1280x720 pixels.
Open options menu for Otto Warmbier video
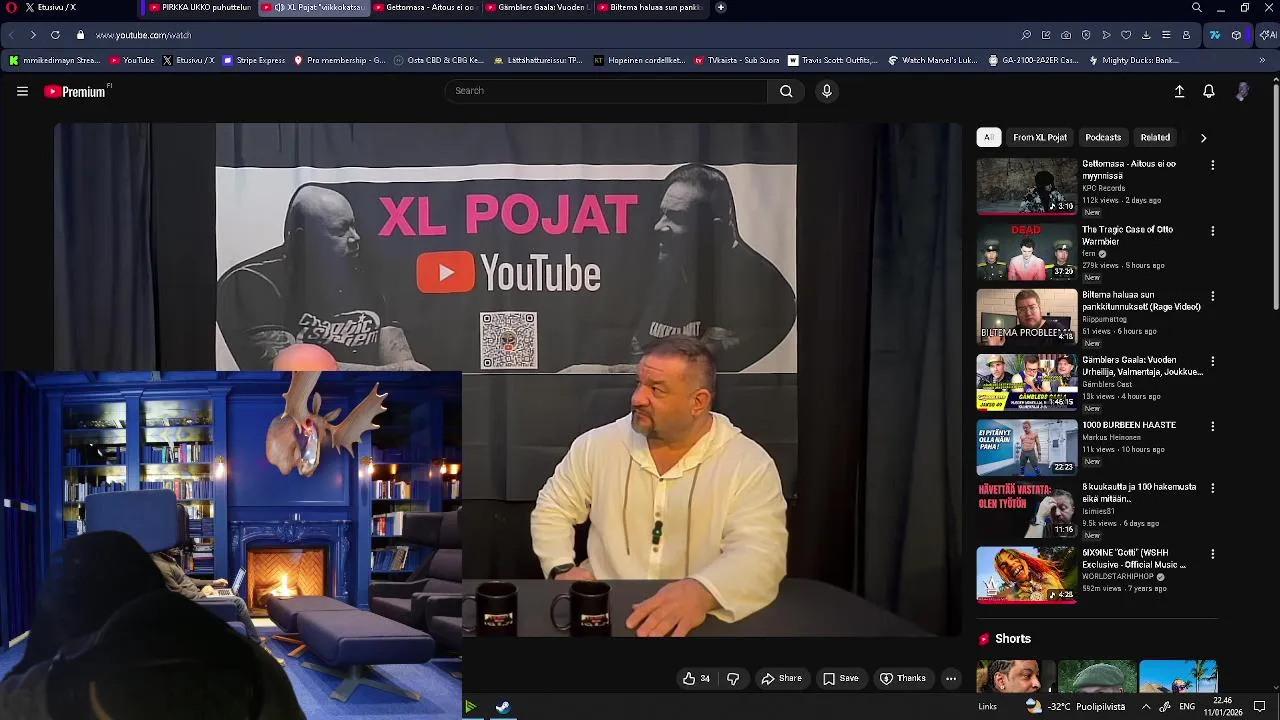[1212, 231]
